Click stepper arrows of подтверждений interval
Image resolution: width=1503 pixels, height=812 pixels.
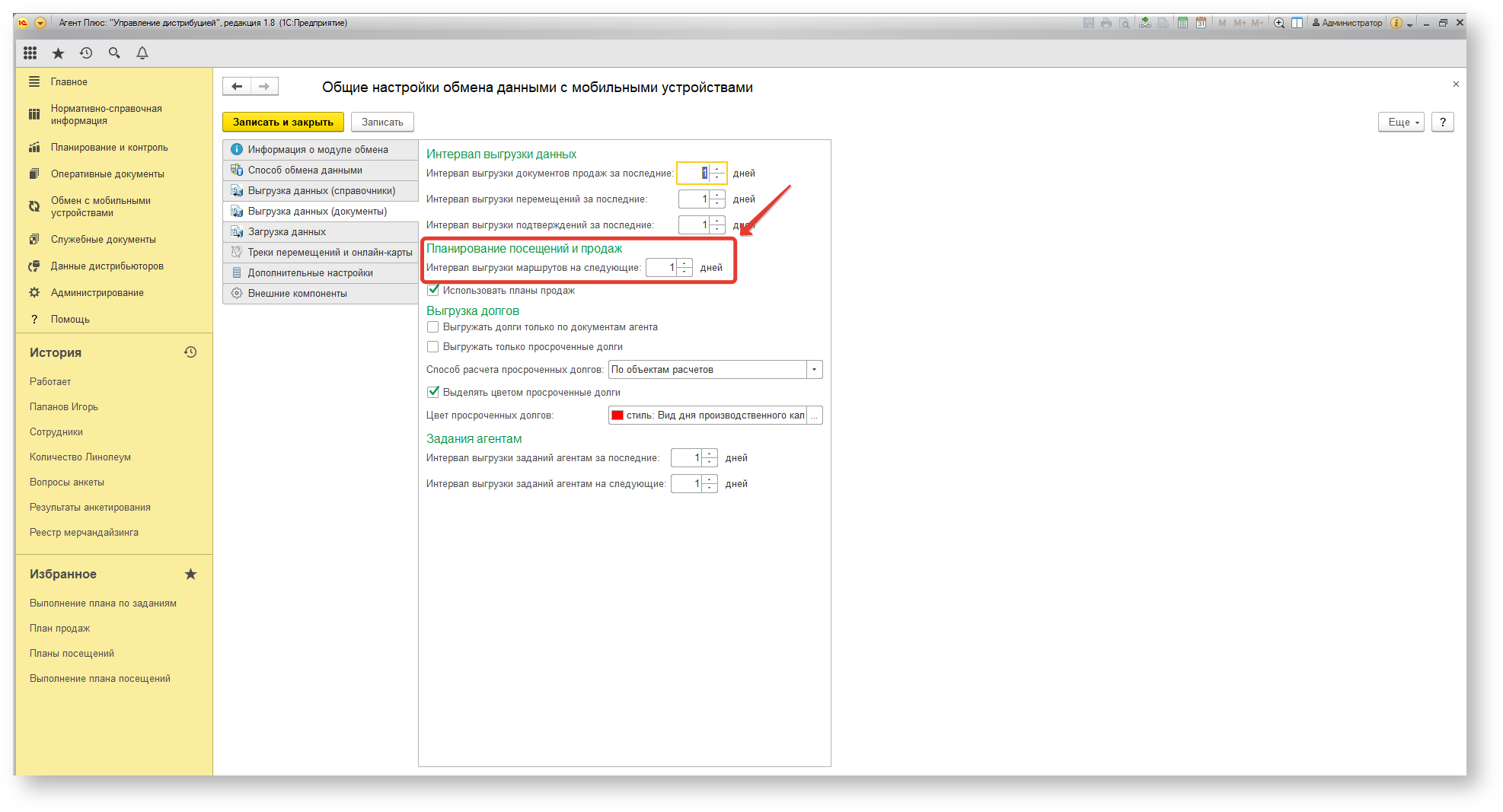tap(717, 225)
